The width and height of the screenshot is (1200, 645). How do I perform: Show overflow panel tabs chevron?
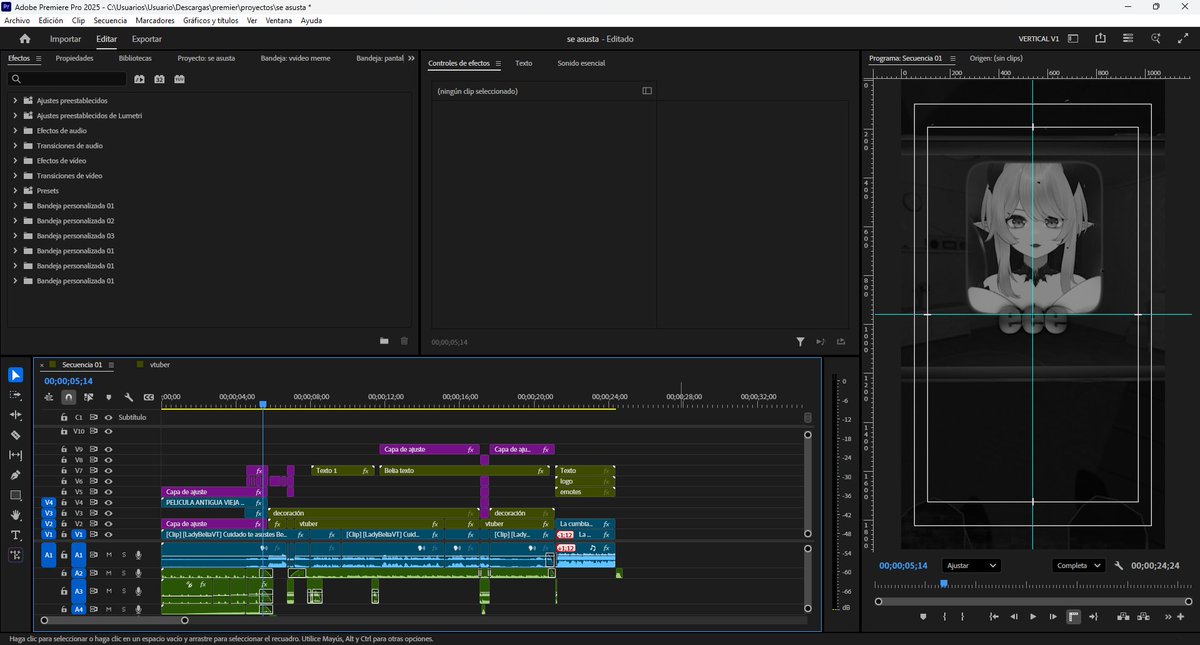click(x=412, y=58)
